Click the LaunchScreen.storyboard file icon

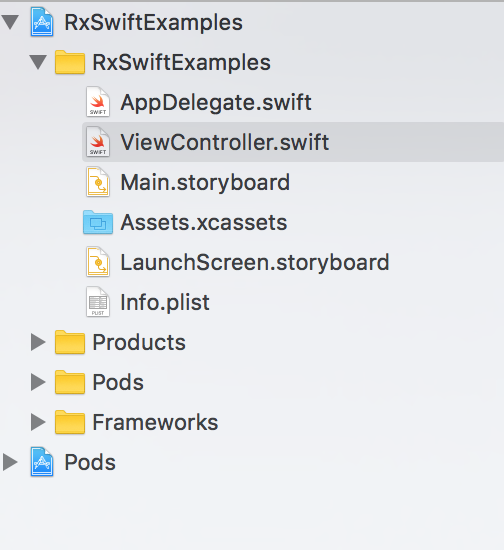tap(98, 262)
